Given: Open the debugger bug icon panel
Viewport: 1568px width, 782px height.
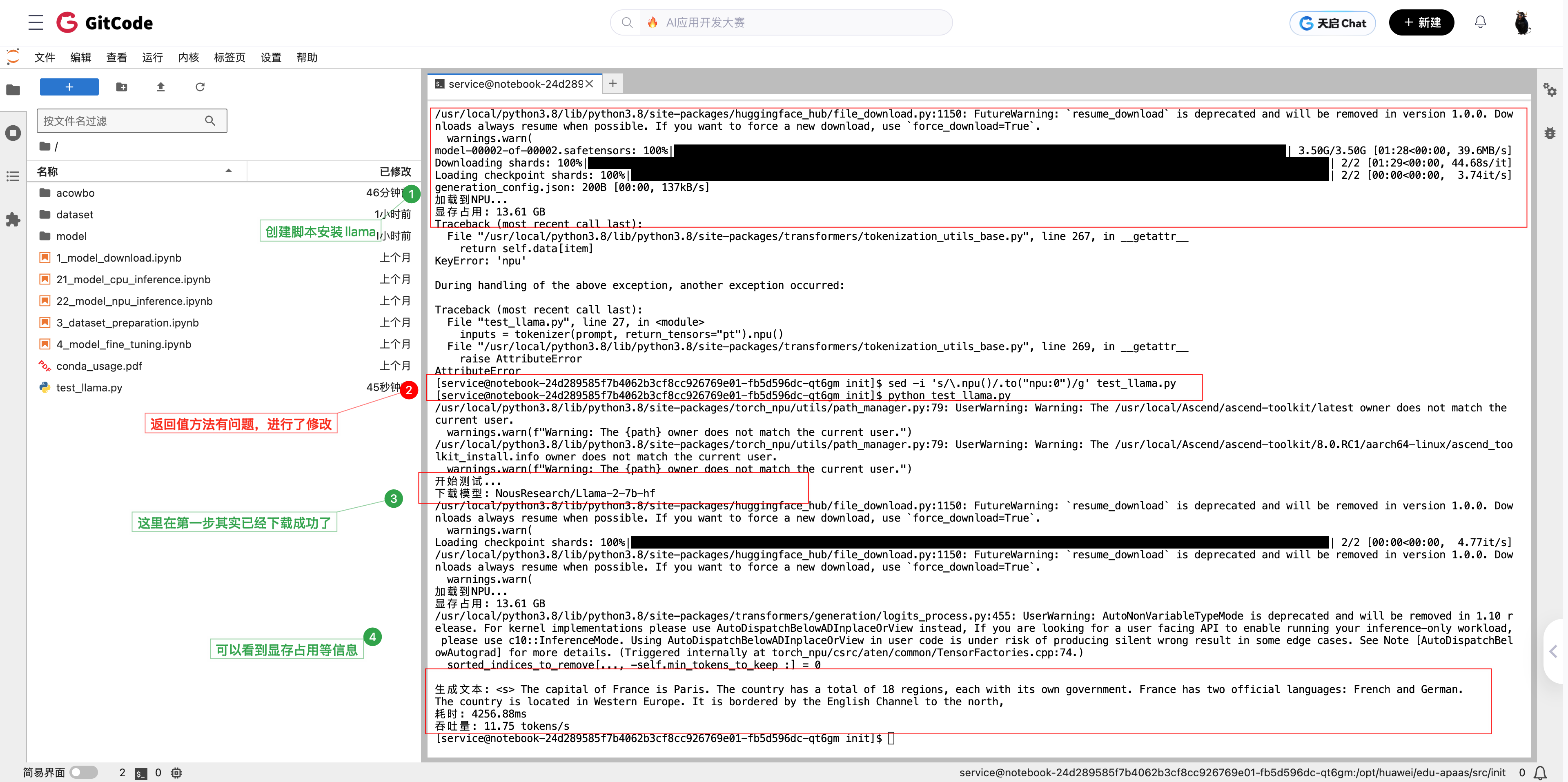Looking at the screenshot, I should (x=1550, y=133).
